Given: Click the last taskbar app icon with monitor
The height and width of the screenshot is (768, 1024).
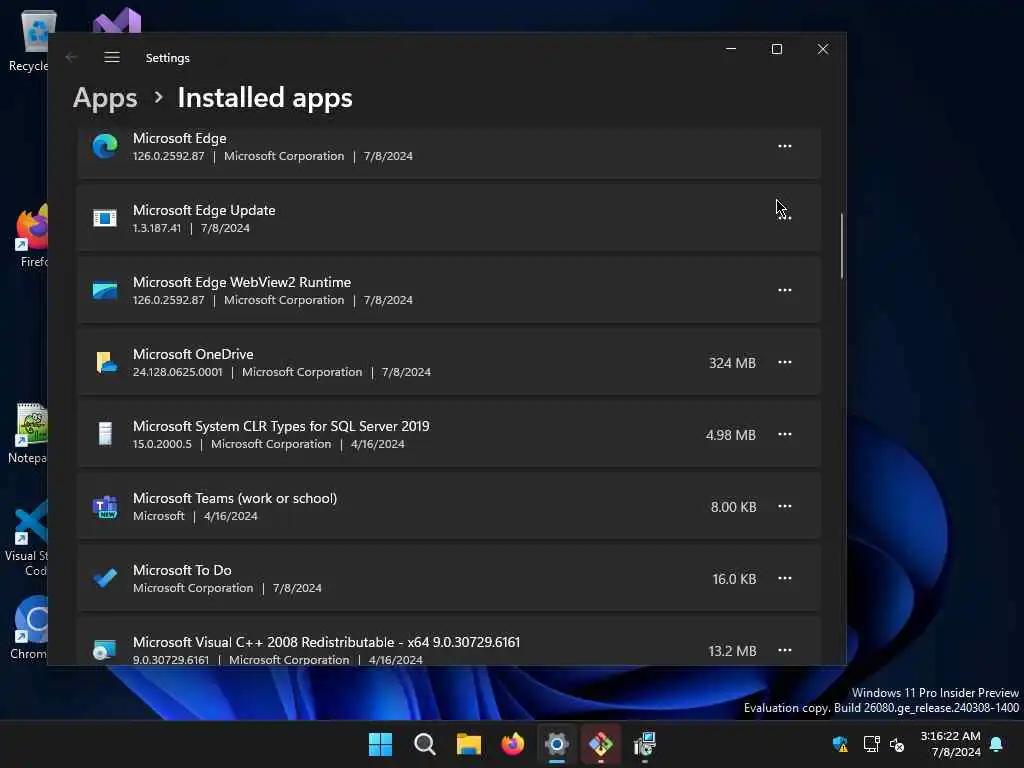Looking at the screenshot, I should click(645, 744).
